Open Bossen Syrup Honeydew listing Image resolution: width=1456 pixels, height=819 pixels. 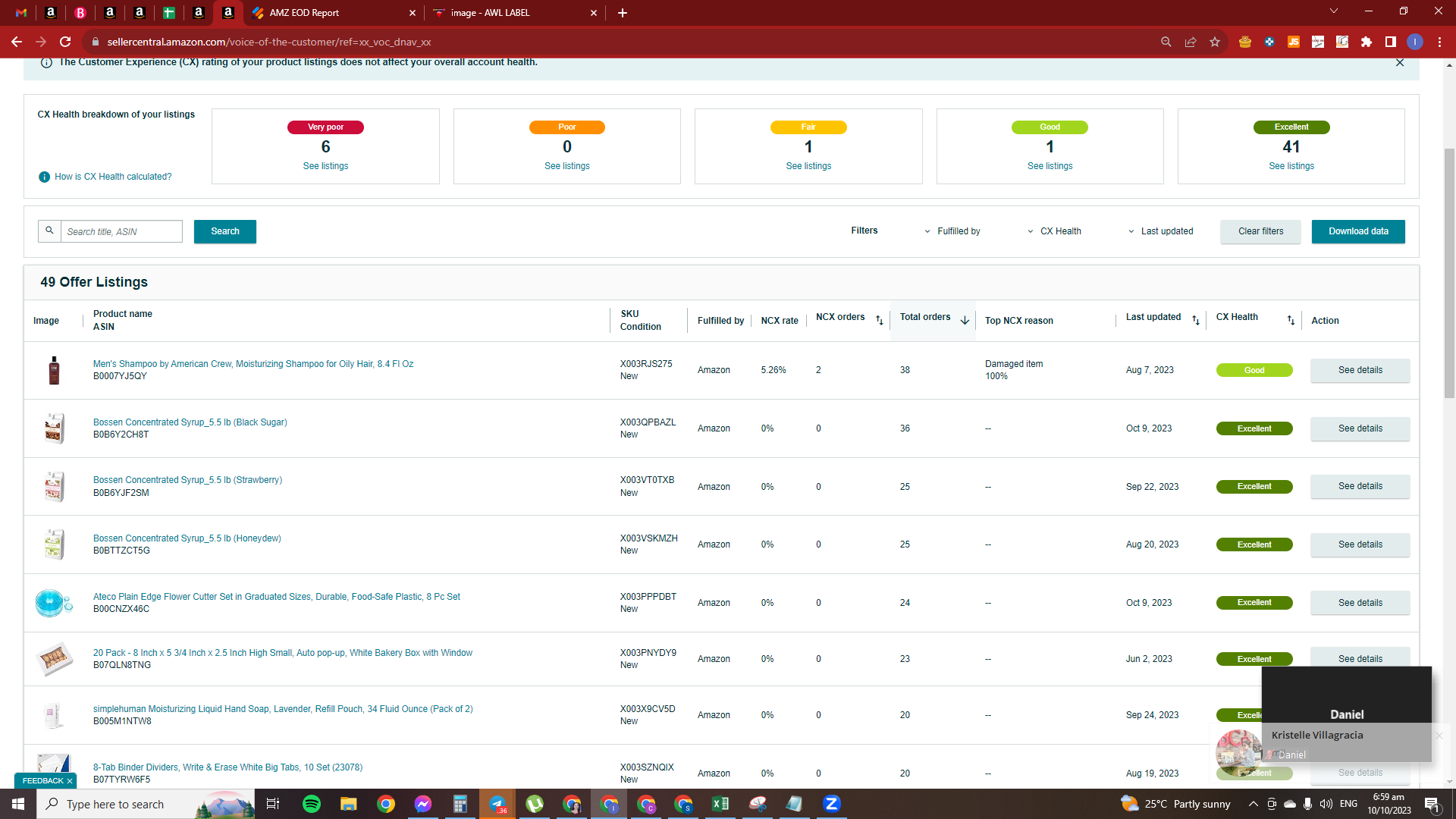[x=187, y=538]
